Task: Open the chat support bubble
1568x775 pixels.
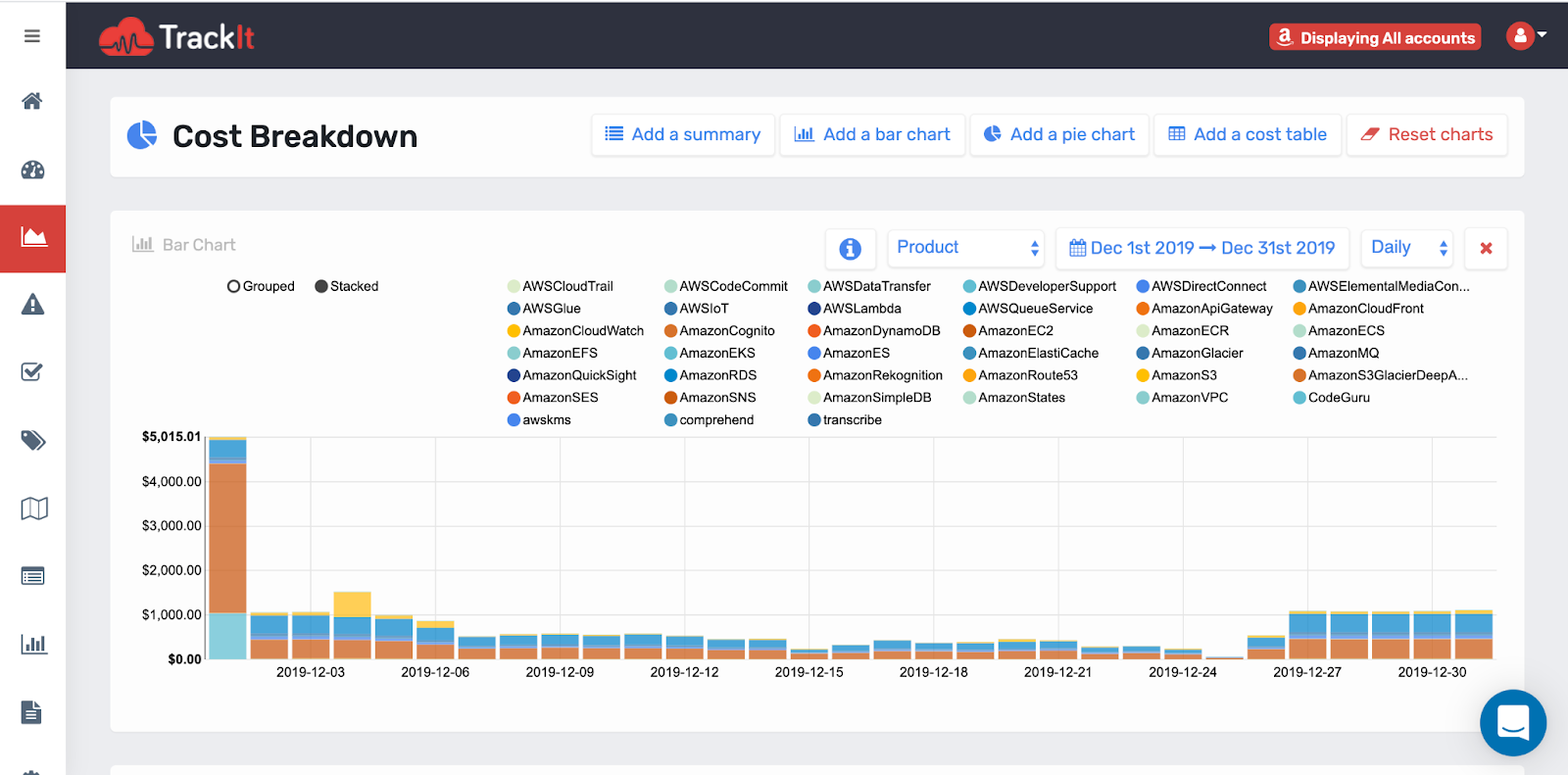Action: pyautogui.click(x=1512, y=723)
